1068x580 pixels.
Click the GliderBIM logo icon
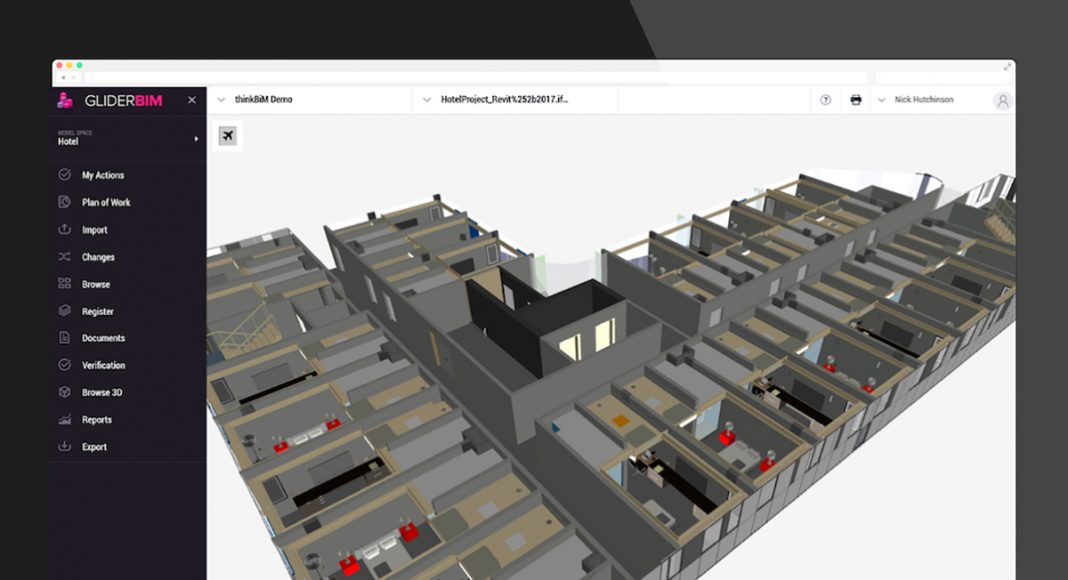pos(65,100)
